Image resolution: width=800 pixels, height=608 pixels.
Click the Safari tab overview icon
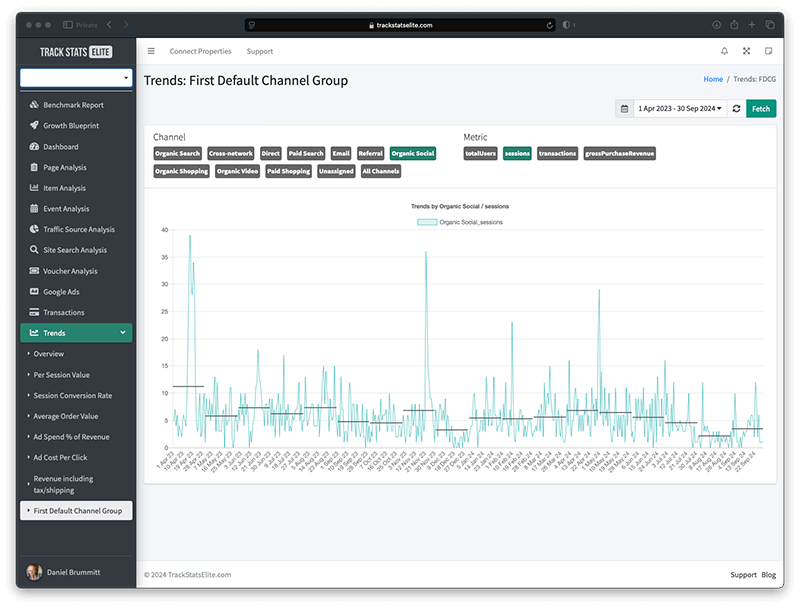coord(770,24)
